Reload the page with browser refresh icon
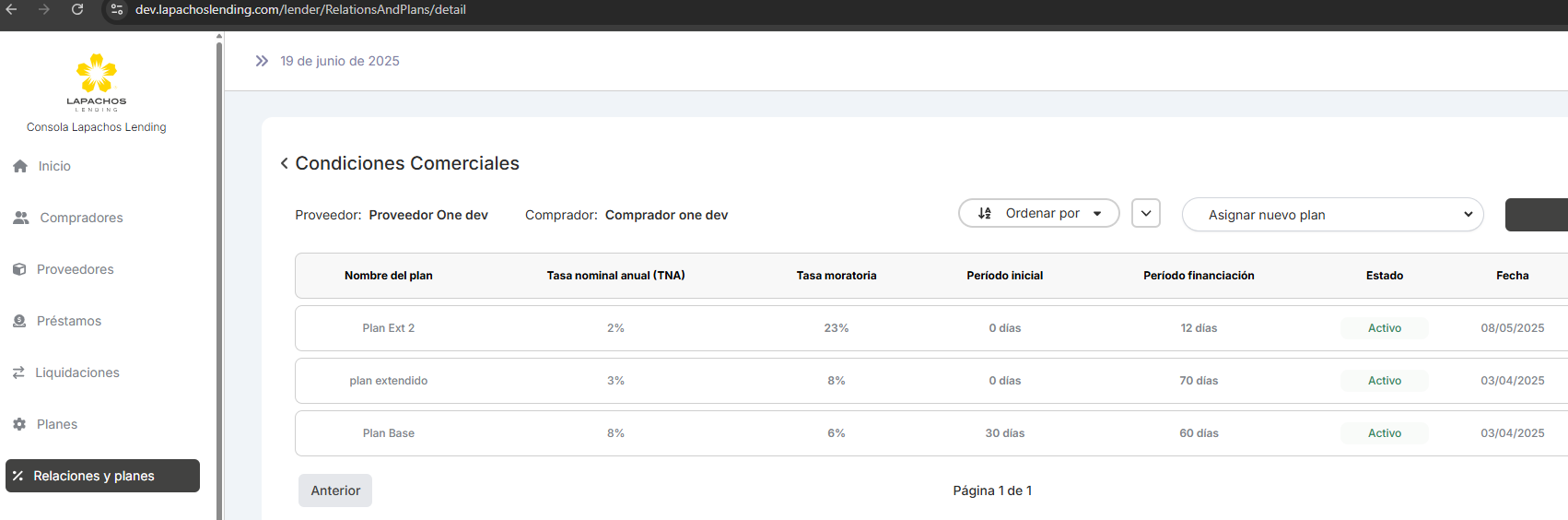The height and width of the screenshot is (520, 1568). coord(77,9)
